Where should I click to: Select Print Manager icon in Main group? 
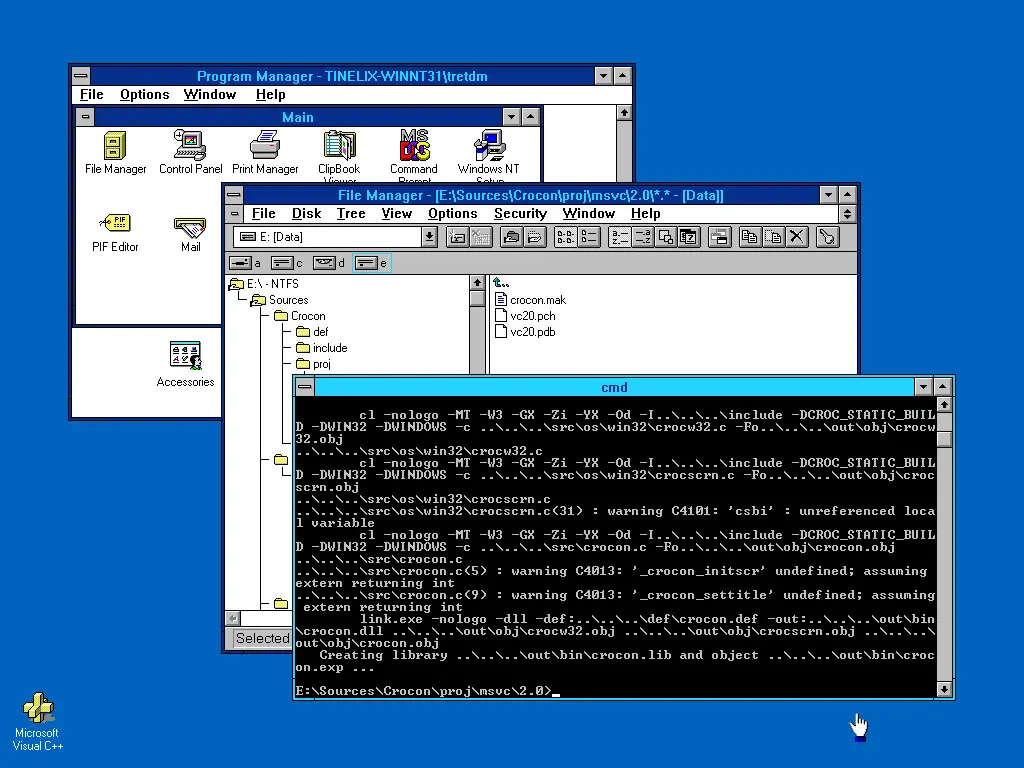pyautogui.click(x=265, y=153)
